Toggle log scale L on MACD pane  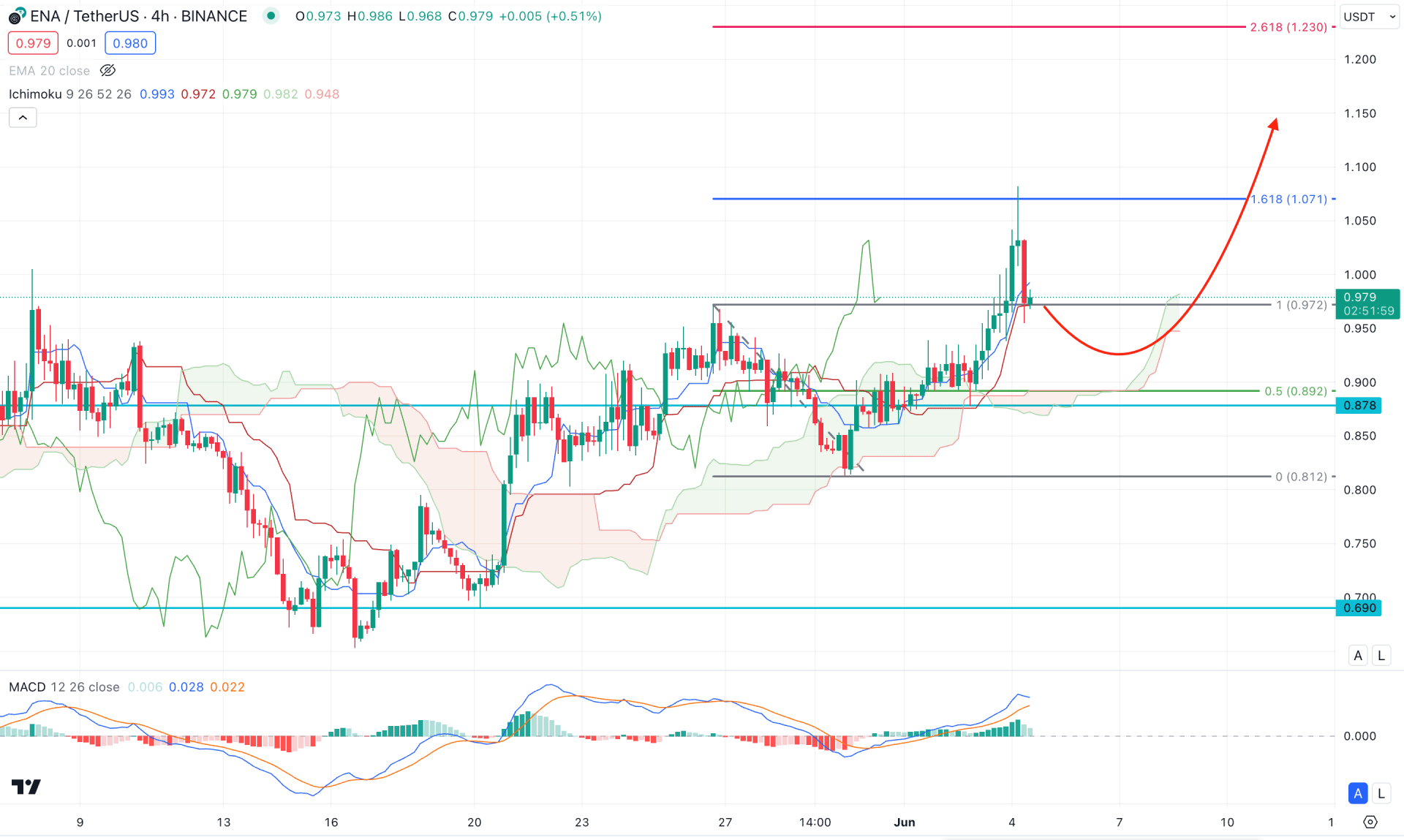click(x=1381, y=793)
